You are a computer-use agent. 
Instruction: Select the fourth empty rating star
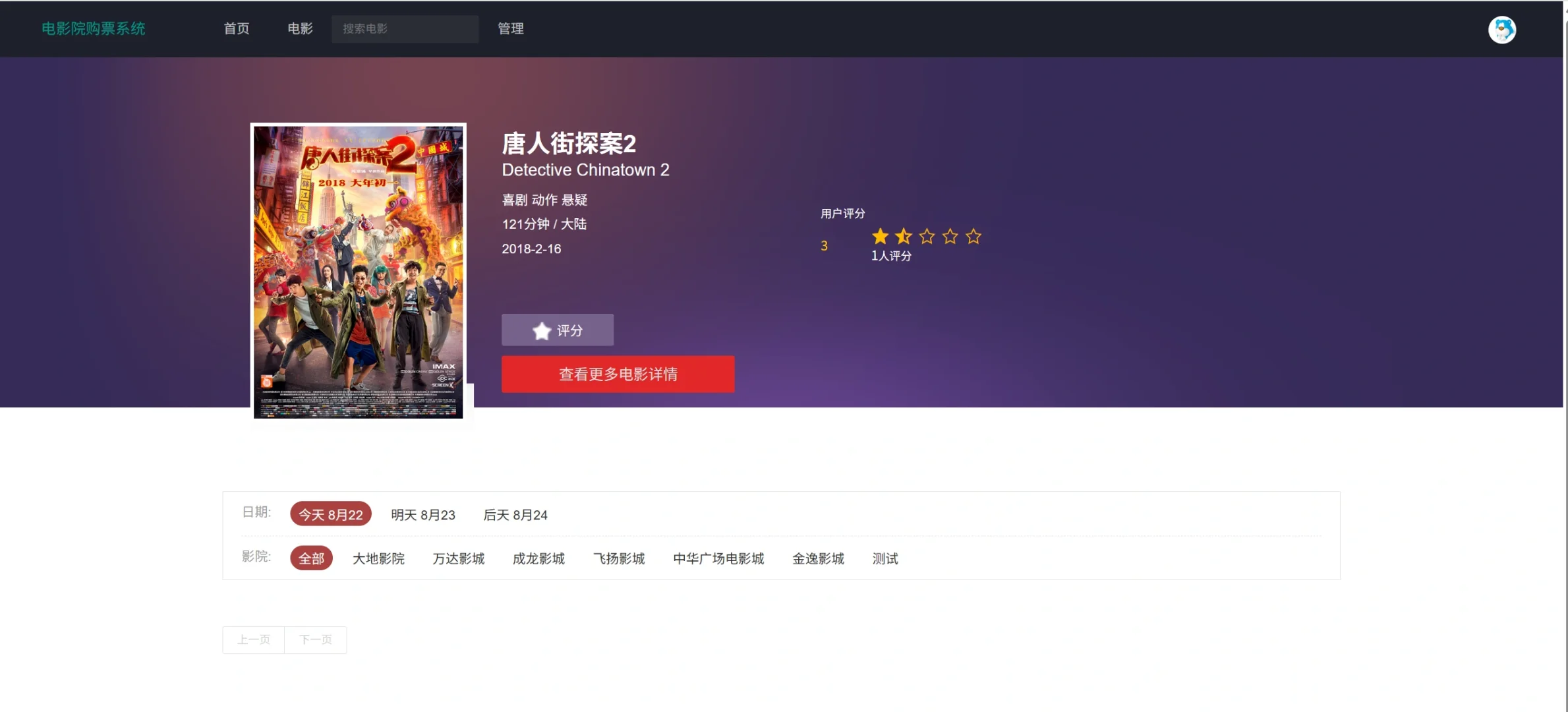click(950, 236)
